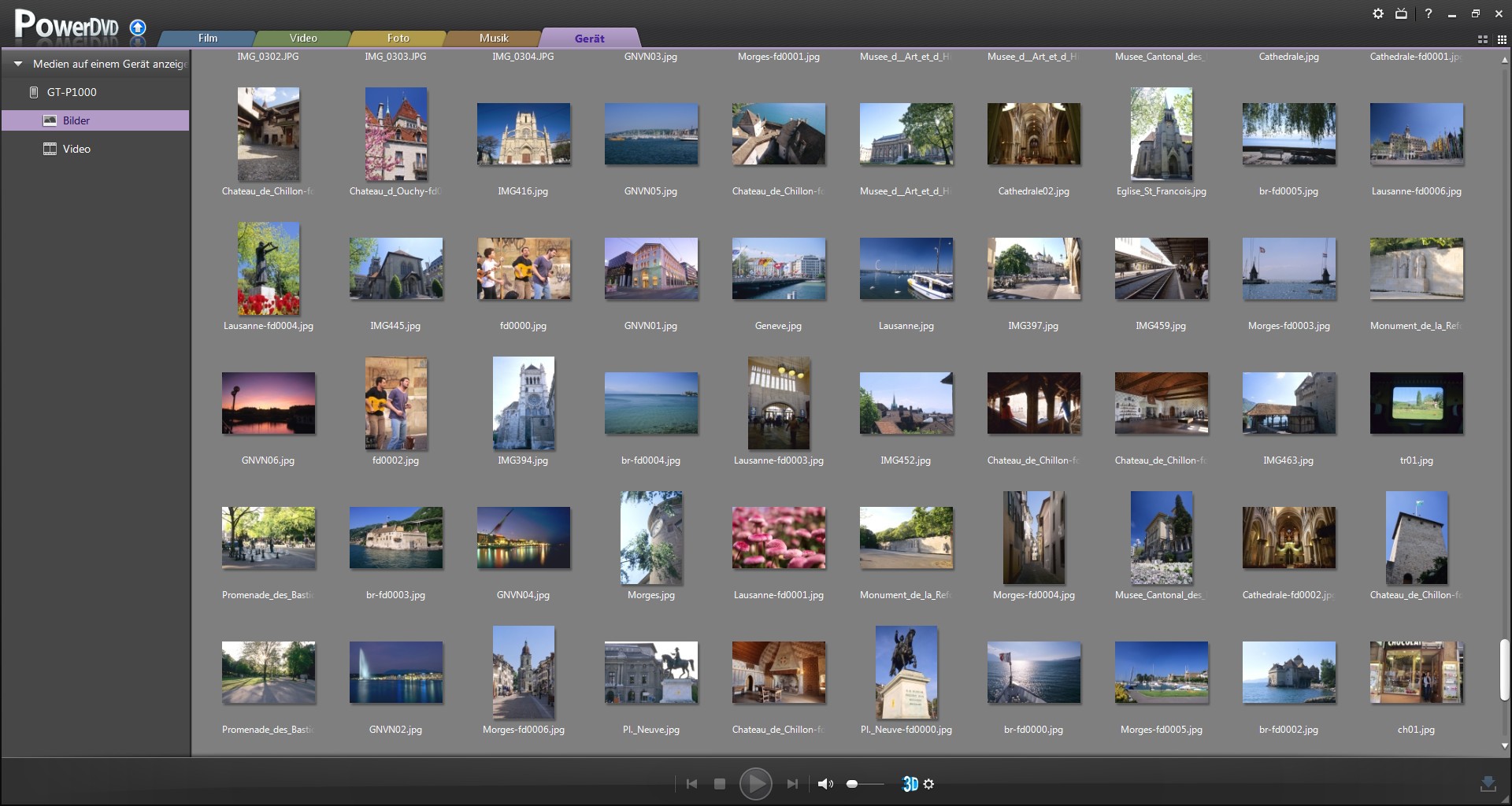Open Geneve.jpg thumbnail

tap(778, 269)
